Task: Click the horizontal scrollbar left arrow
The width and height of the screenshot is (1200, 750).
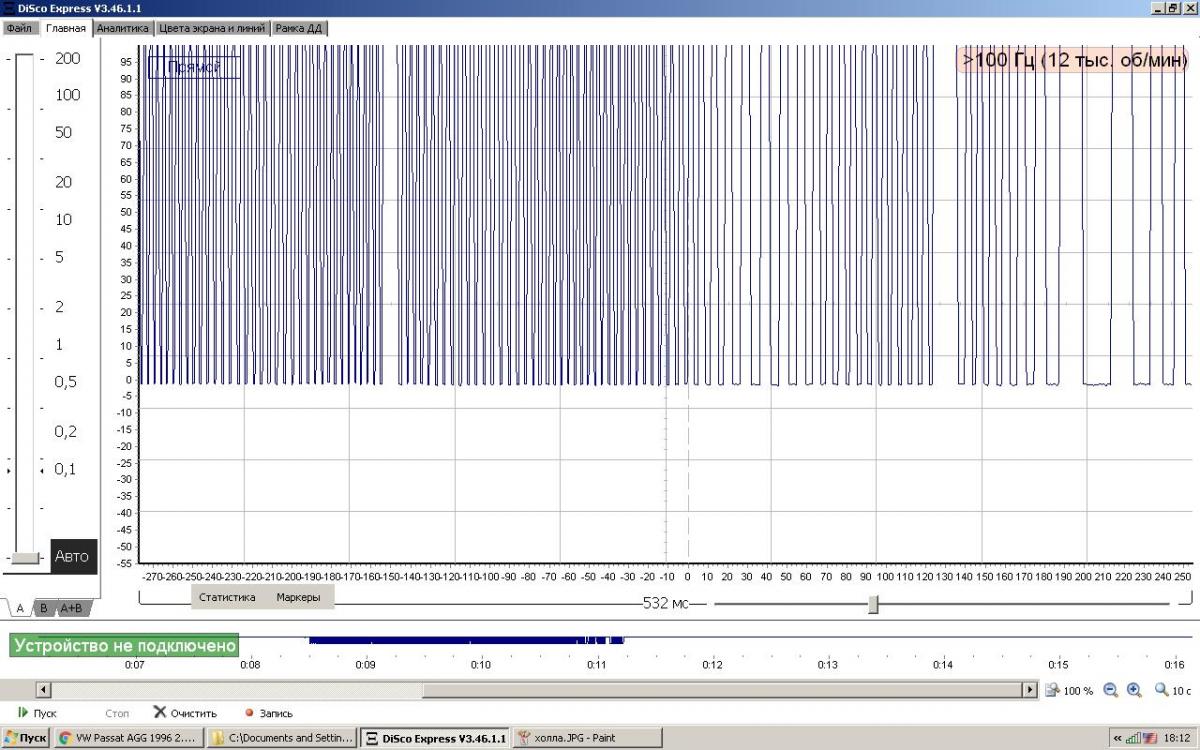Action: coord(43,690)
